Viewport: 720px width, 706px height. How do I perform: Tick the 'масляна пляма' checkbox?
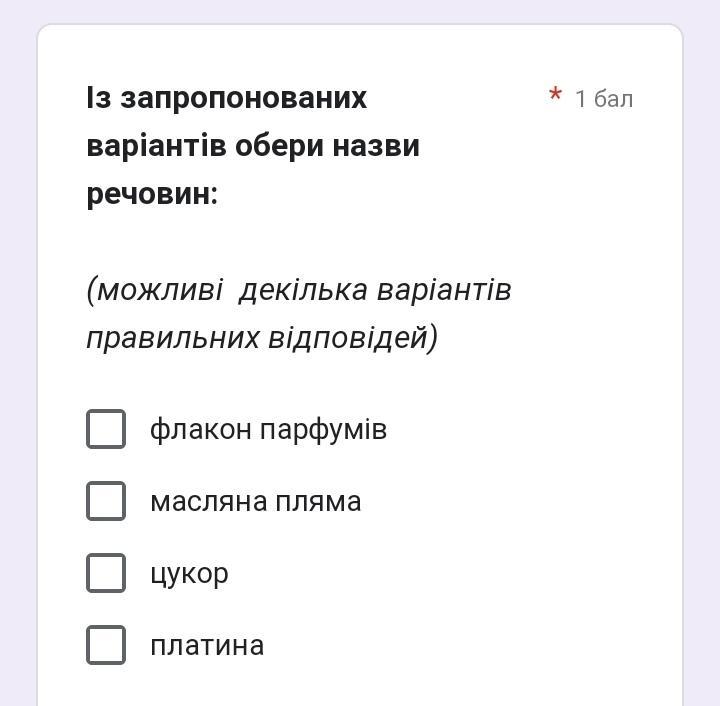[106, 501]
